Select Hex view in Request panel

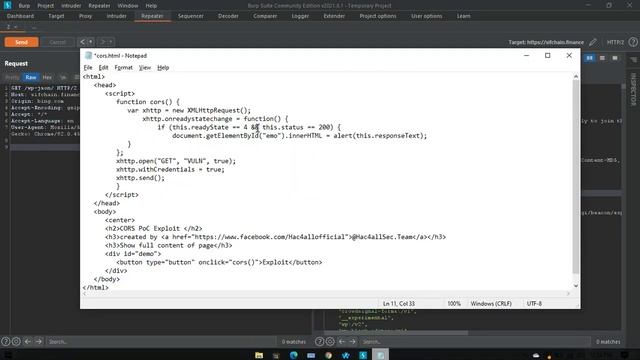[x=47, y=77]
